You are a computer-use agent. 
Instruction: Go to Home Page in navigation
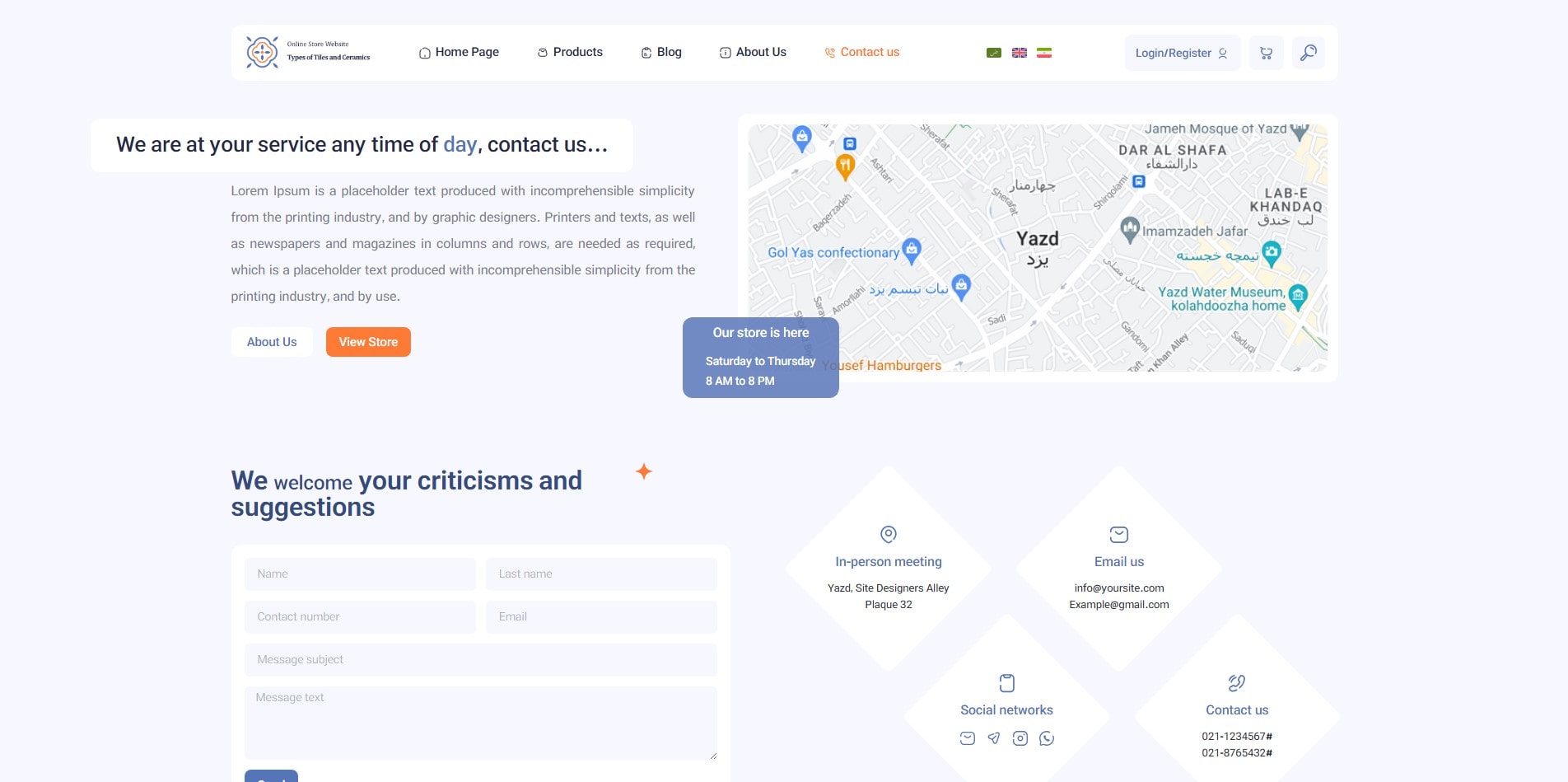[459, 53]
